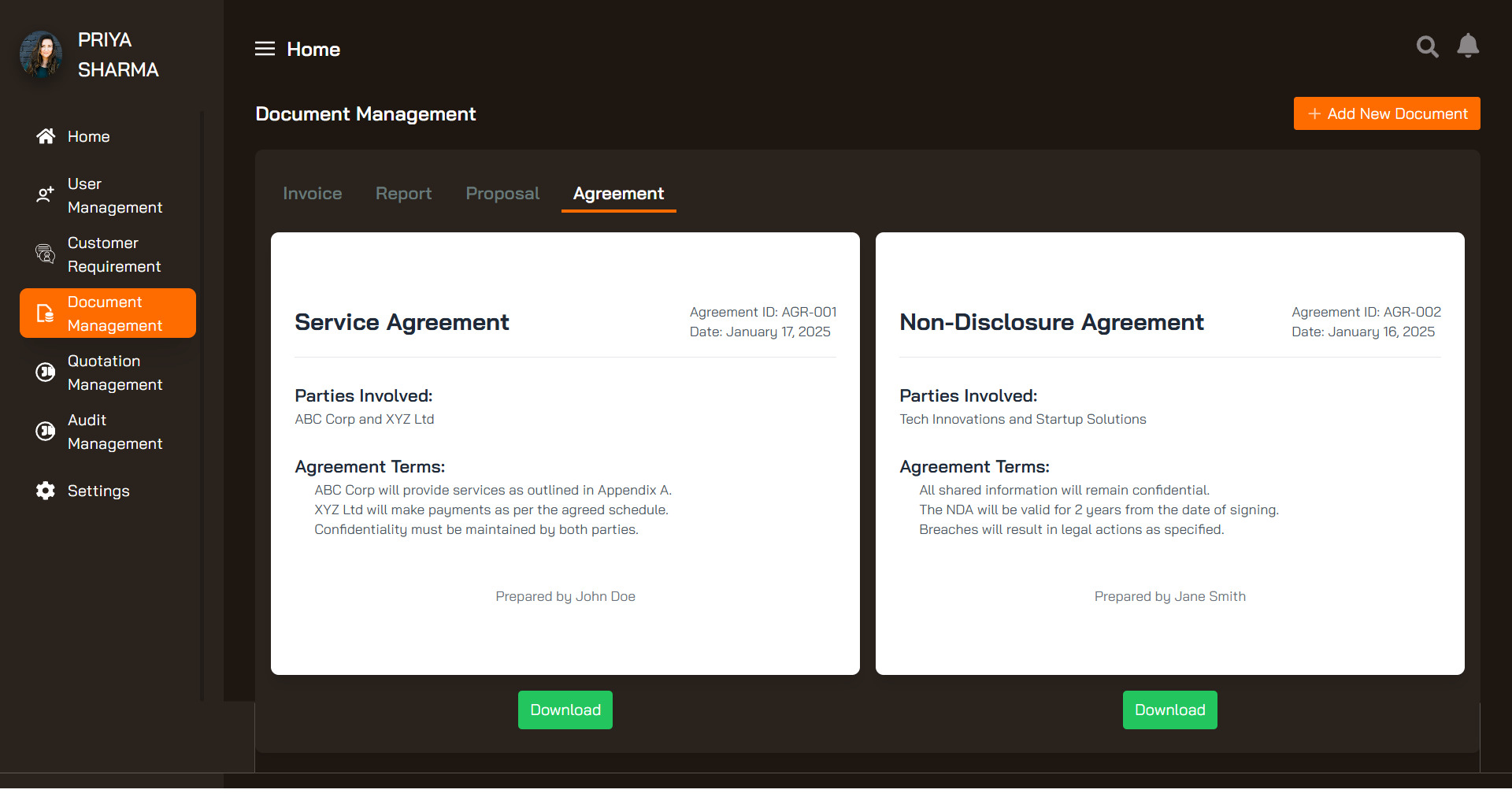This screenshot has width=1512, height=797.
Task: Click 'All shared information will remain confidential'
Action: coord(1064,490)
